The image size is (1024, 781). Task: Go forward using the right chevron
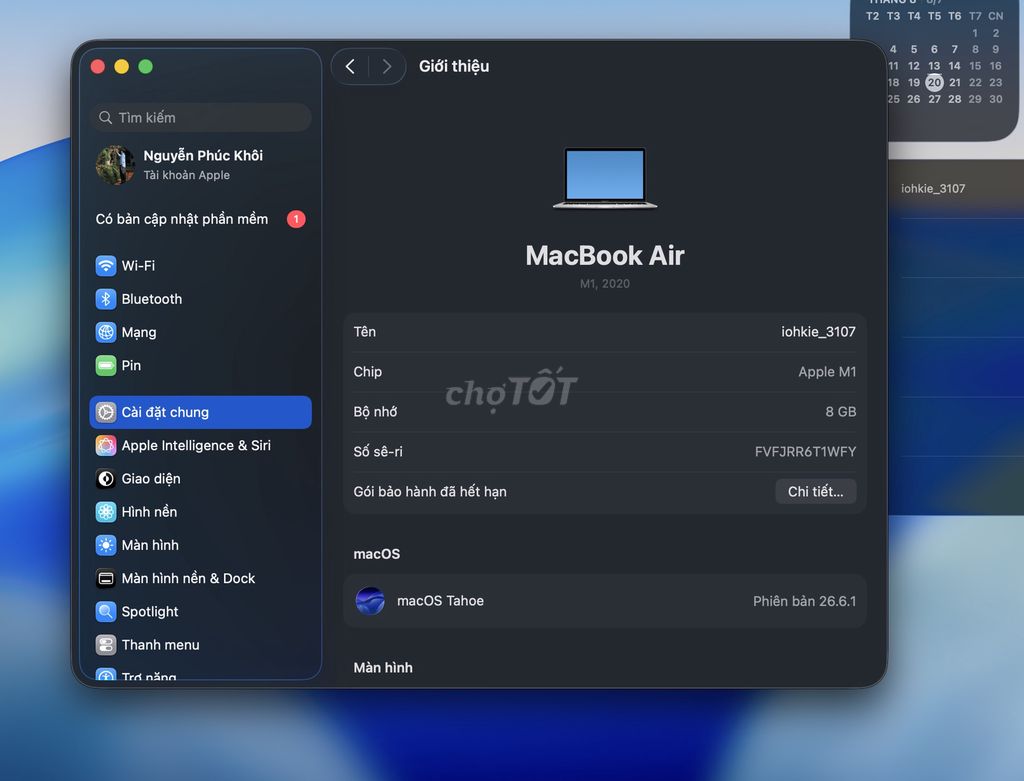click(387, 67)
